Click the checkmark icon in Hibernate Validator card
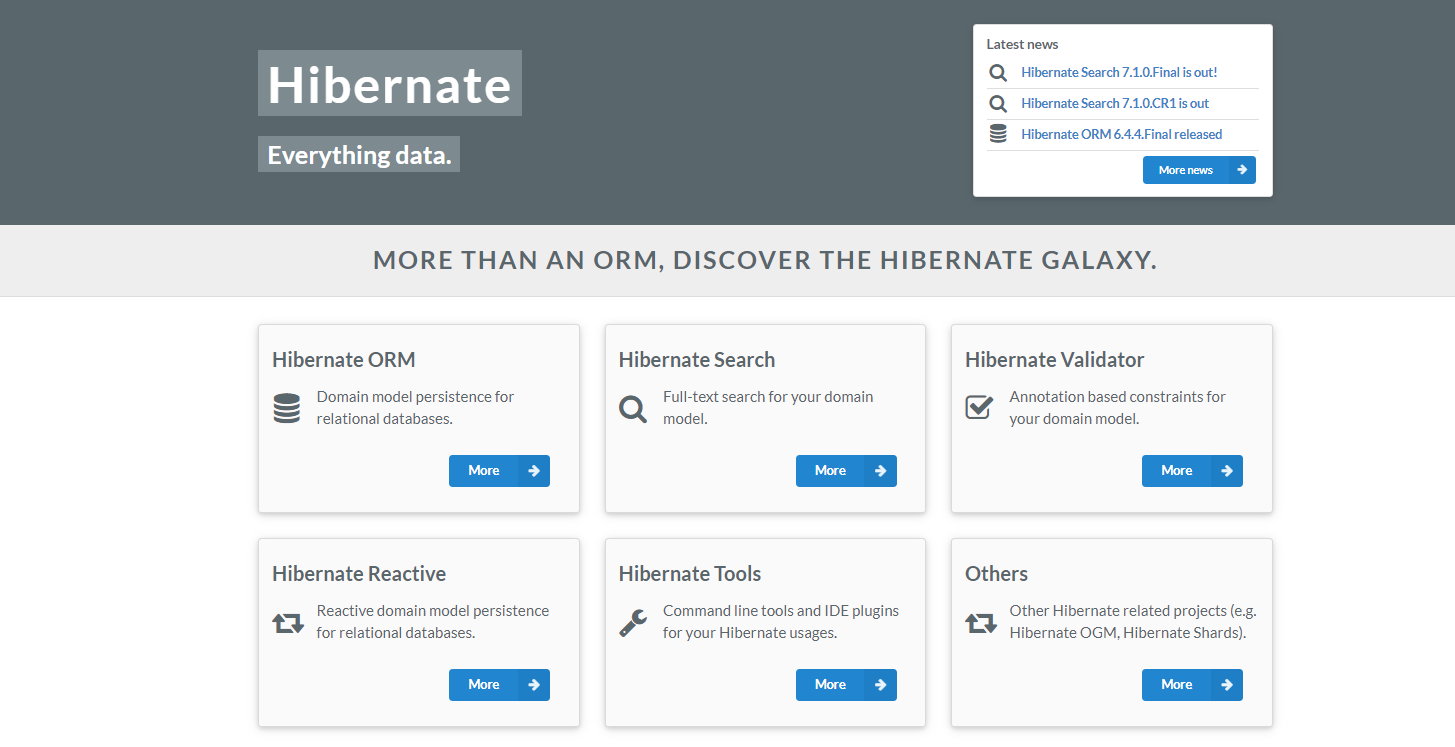Image resolution: width=1455 pixels, height=747 pixels. [979, 408]
